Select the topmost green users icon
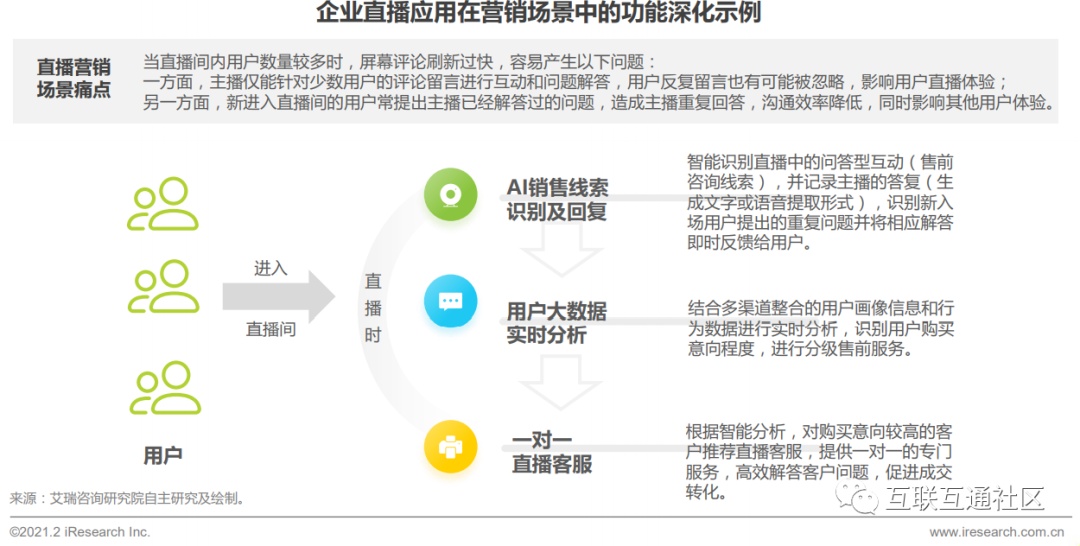 click(163, 204)
